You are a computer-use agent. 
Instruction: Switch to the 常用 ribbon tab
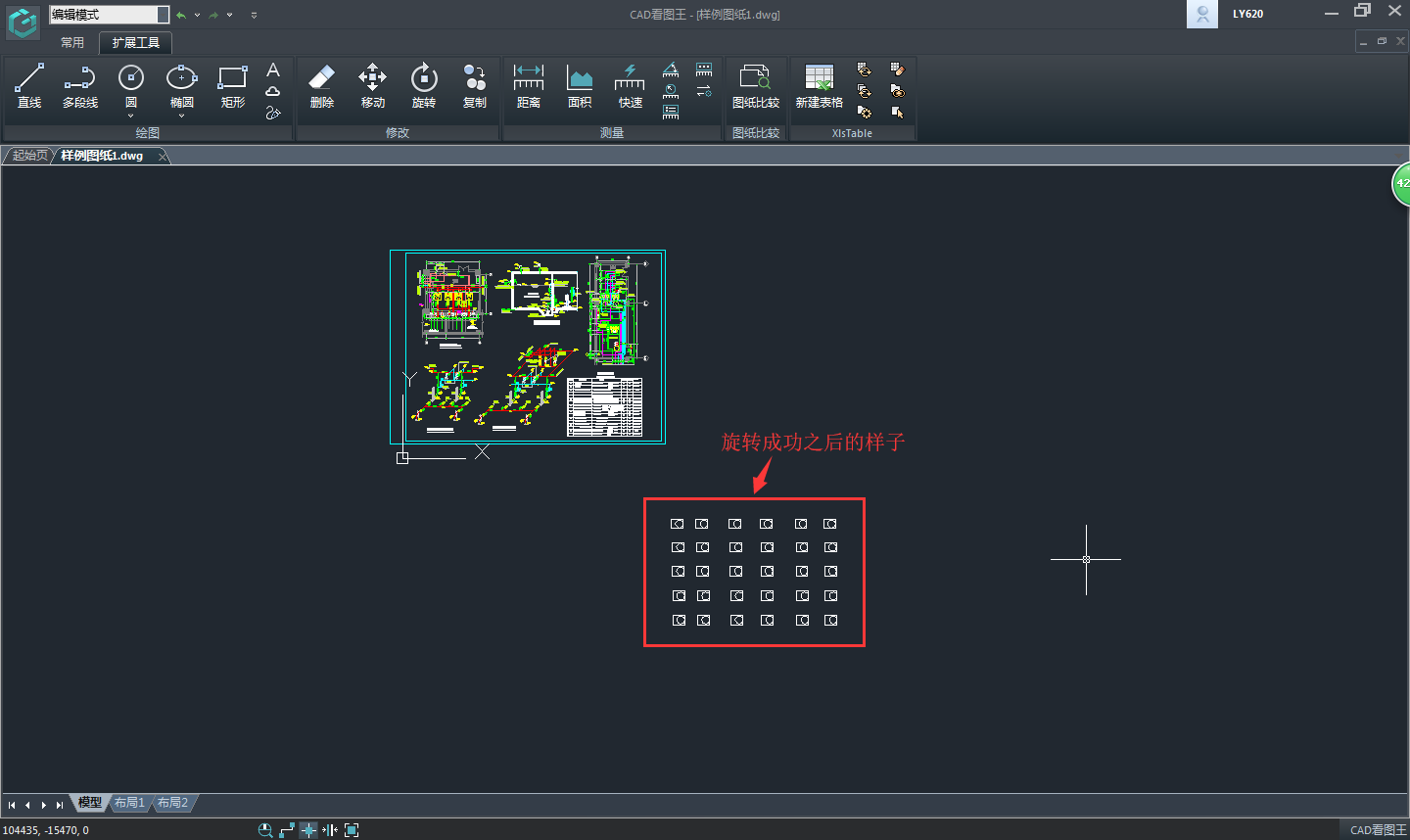[72, 43]
